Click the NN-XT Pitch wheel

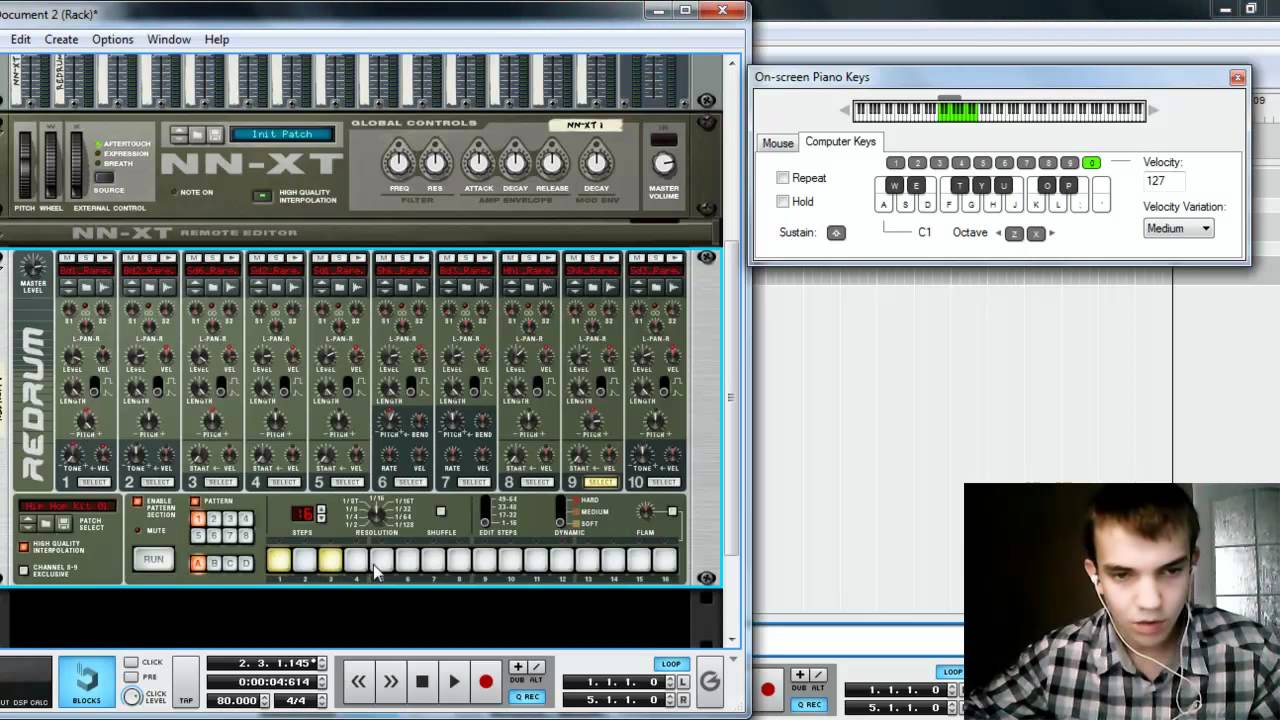click(25, 165)
